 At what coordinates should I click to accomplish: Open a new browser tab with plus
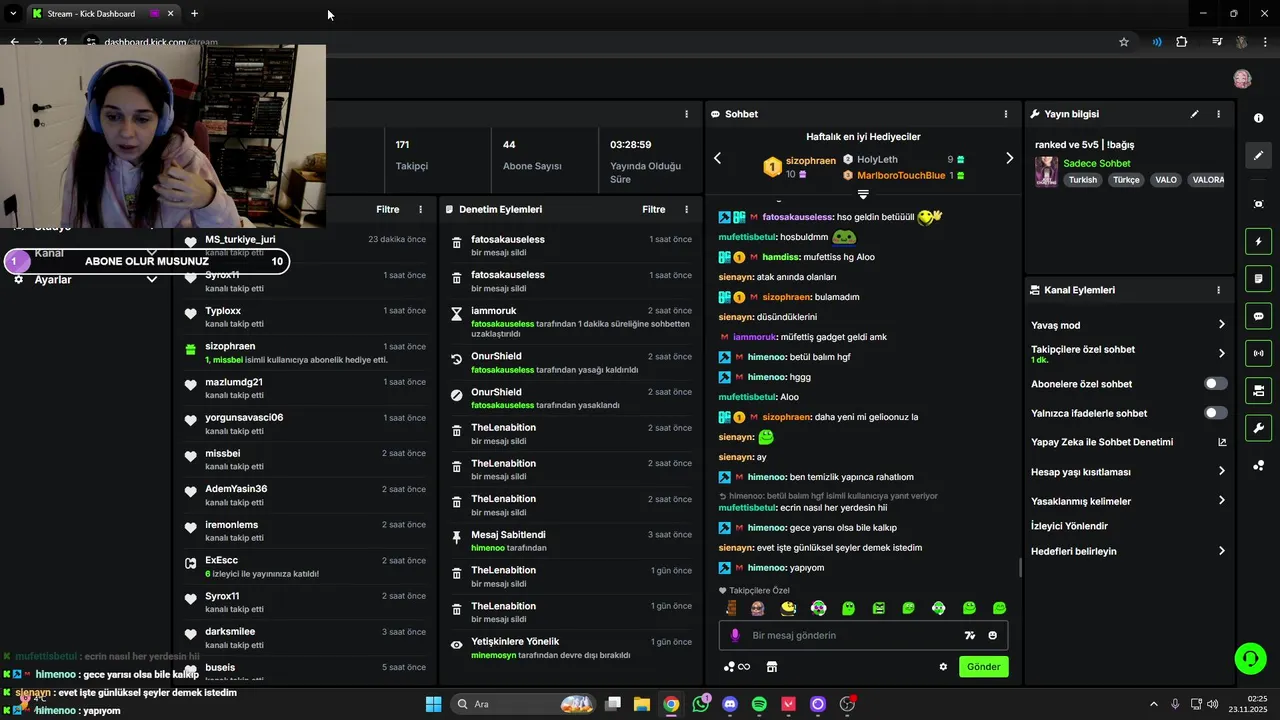tap(194, 14)
